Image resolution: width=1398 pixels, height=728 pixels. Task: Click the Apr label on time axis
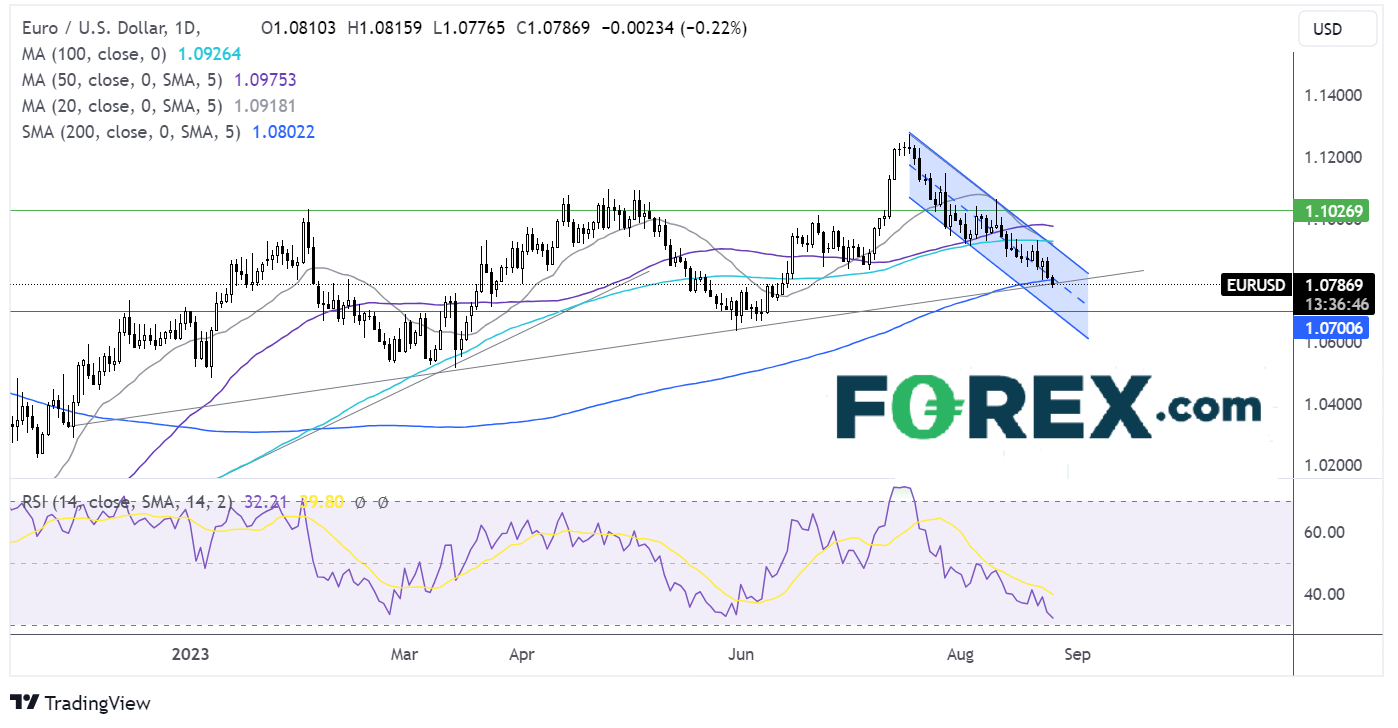[522, 654]
